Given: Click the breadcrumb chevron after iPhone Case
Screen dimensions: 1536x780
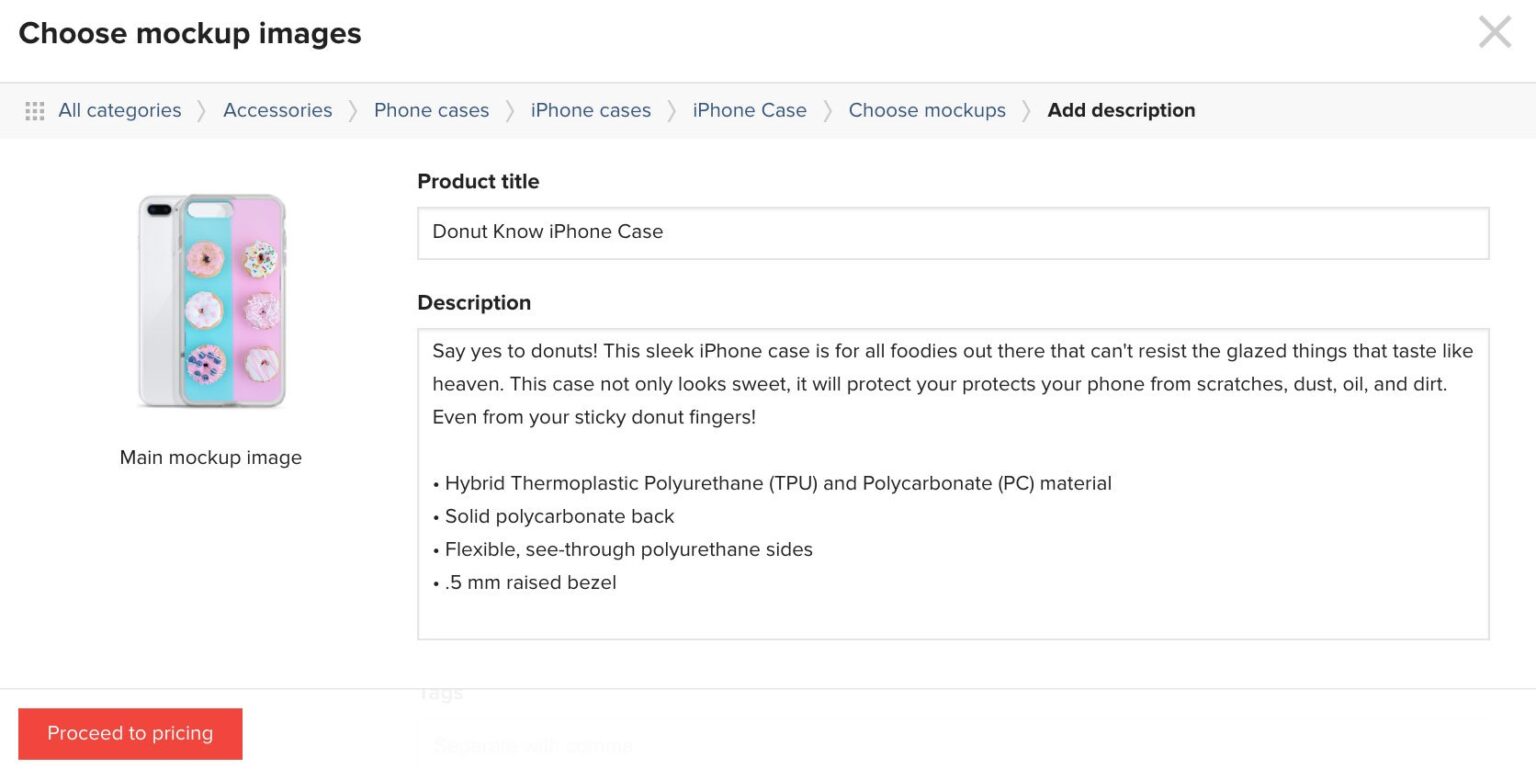Looking at the screenshot, I should (x=826, y=110).
